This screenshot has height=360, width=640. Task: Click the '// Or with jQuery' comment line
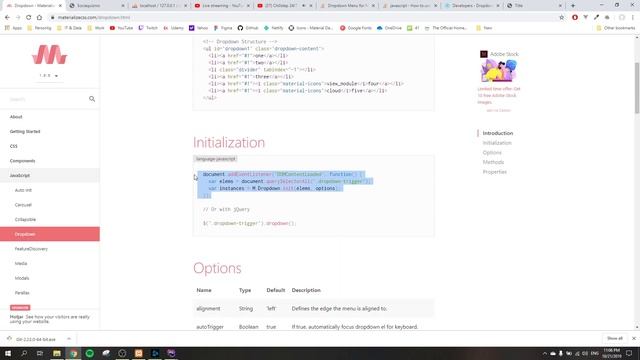(x=226, y=209)
